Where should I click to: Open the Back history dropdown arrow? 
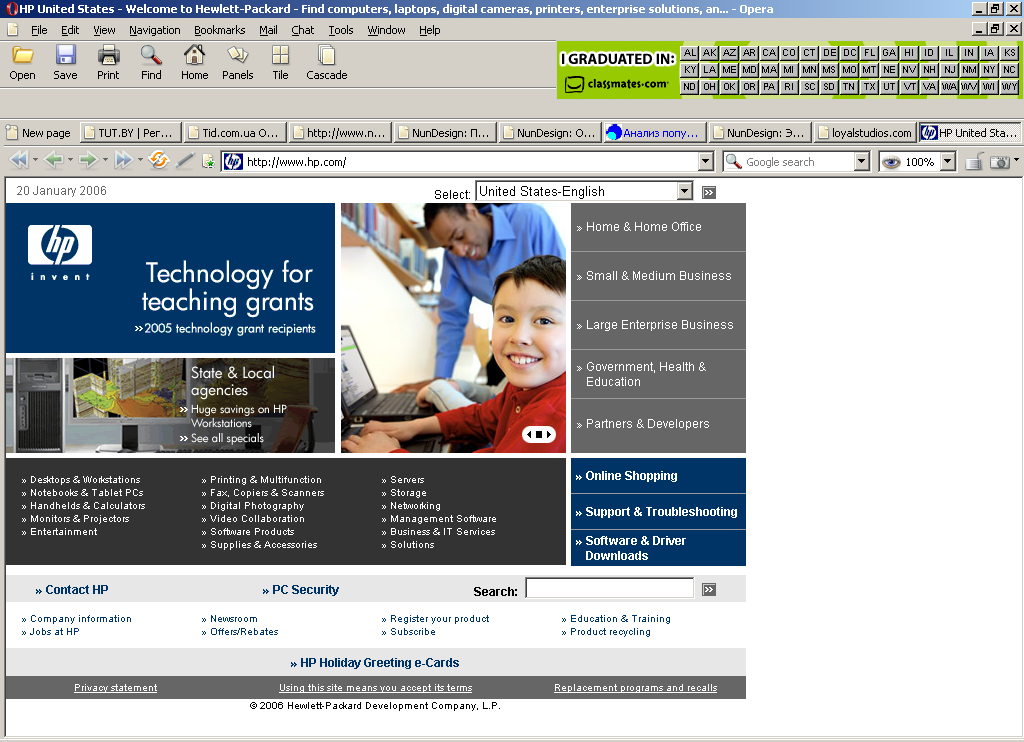pyautogui.click(x=70, y=159)
